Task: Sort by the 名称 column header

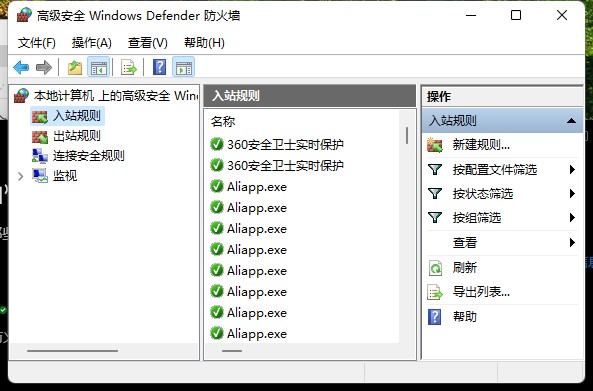Action: 223,122
